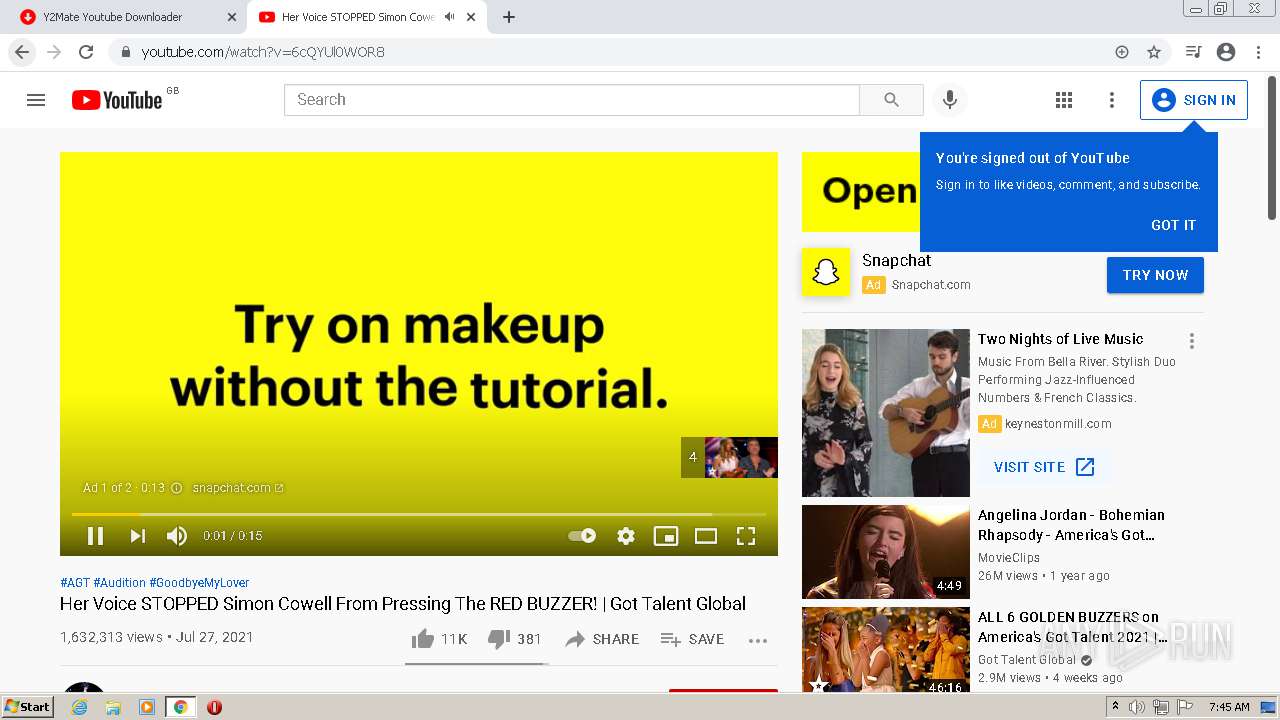Switch to theater mode
Image resolution: width=1280 pixels, height=720 pixels.
[x=706, y=536]
